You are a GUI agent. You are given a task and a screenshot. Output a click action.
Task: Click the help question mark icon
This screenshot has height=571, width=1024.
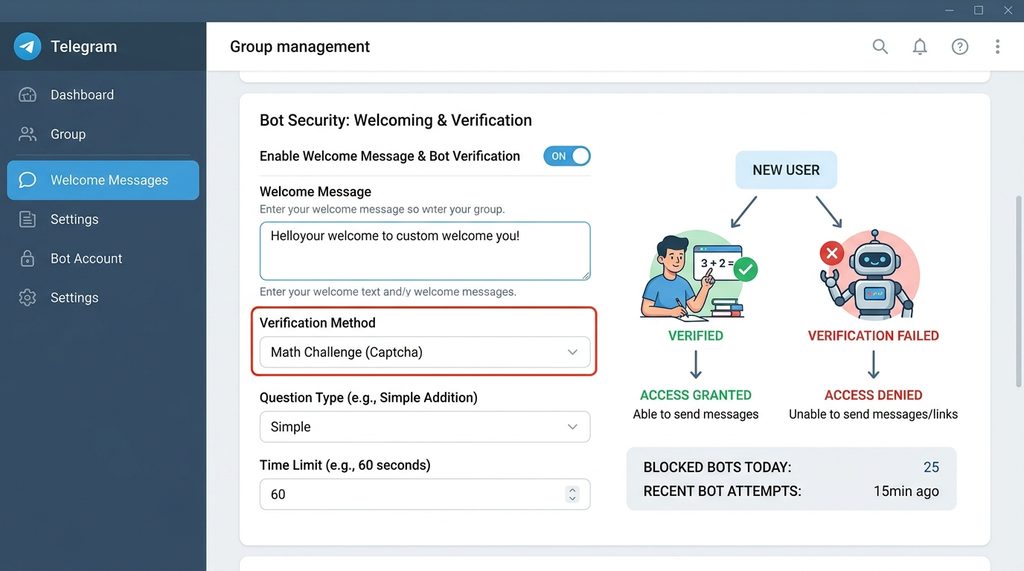click(960, 47)
